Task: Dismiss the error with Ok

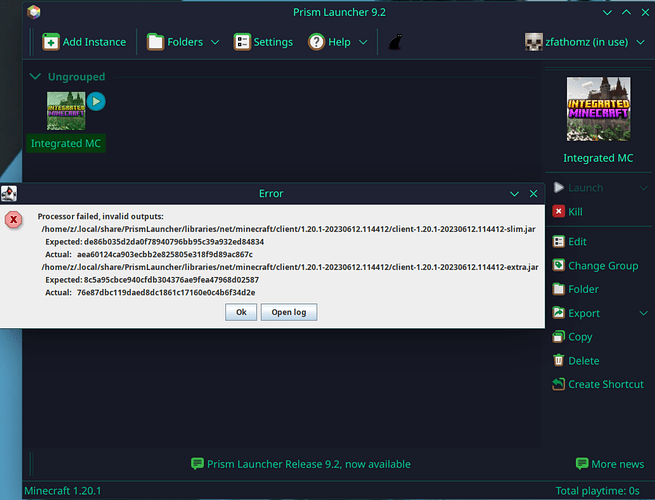Action: pyautogui.click(x=241, y=312)
